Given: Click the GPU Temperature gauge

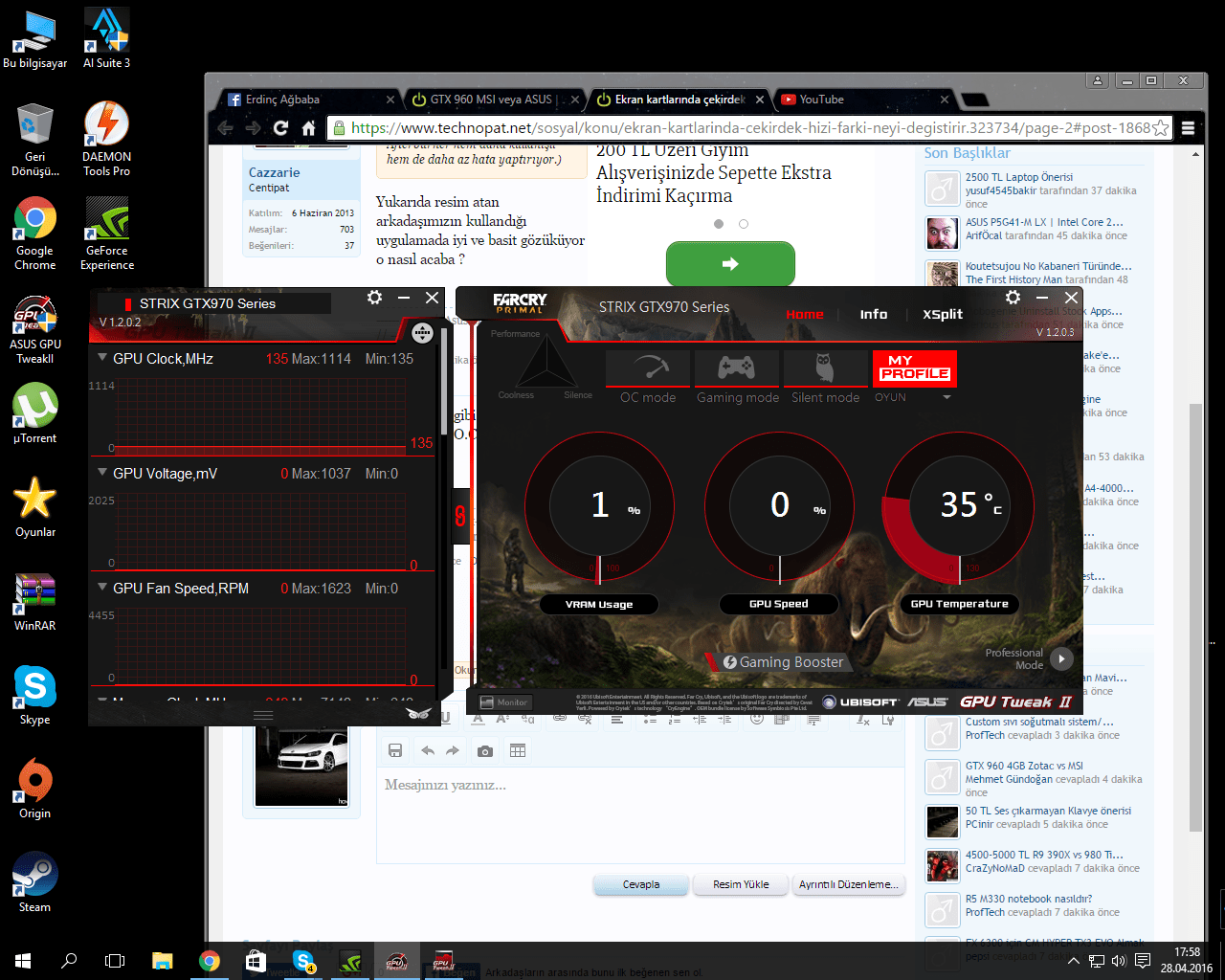Looking at the screenshot, I should (958, 507).
